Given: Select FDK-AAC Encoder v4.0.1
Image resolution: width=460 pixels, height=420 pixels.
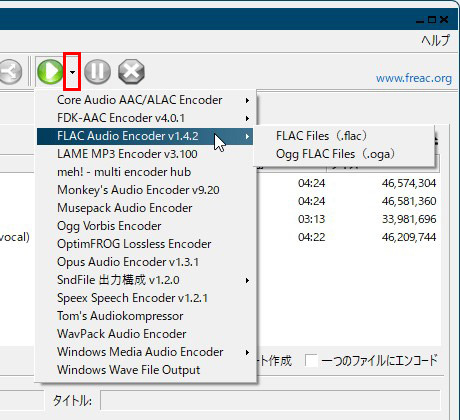Looking at the screenshot, I should (x=145, y=118).
